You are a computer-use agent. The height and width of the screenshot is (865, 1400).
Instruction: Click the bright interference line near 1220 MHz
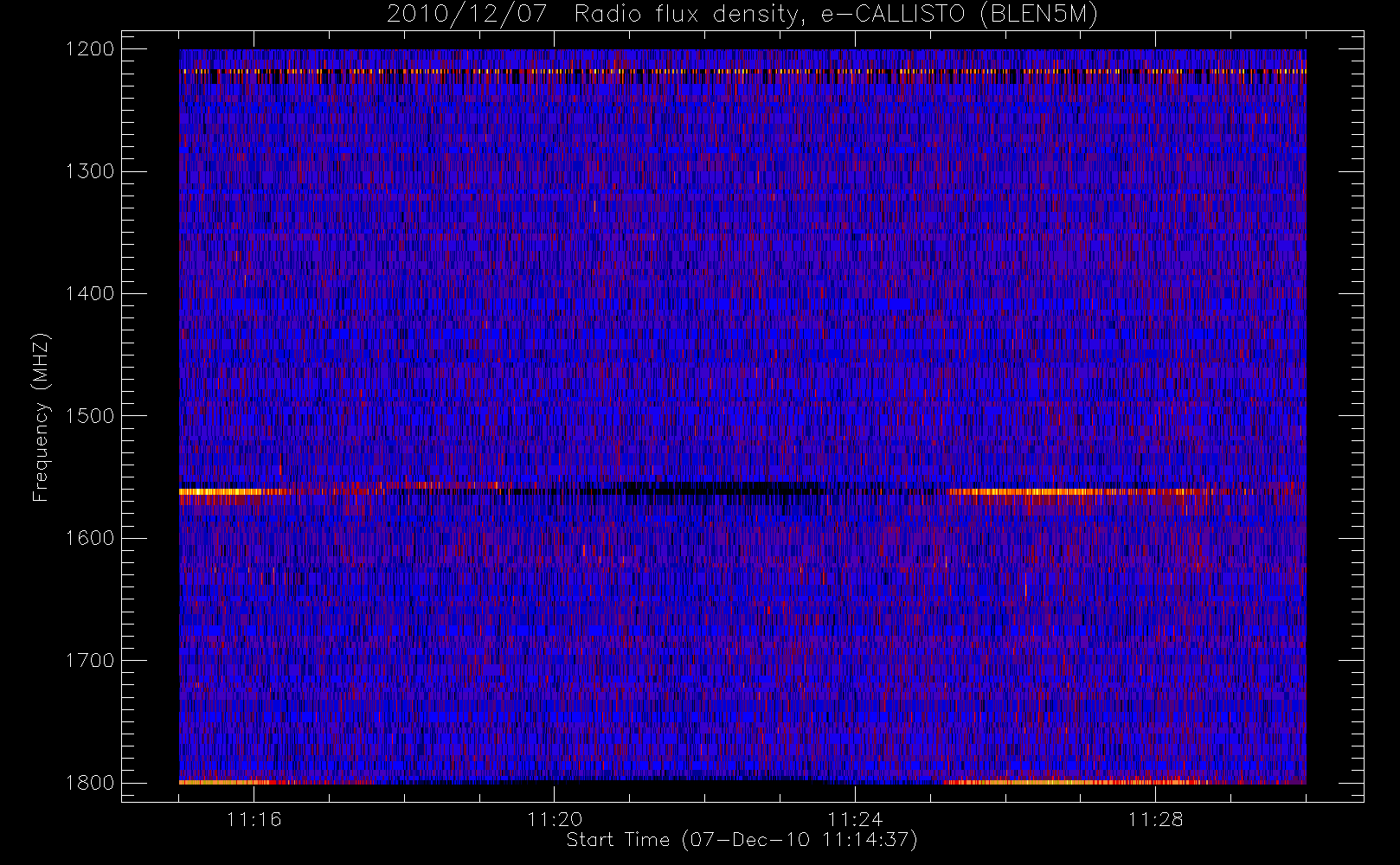(x=742, y=72)
